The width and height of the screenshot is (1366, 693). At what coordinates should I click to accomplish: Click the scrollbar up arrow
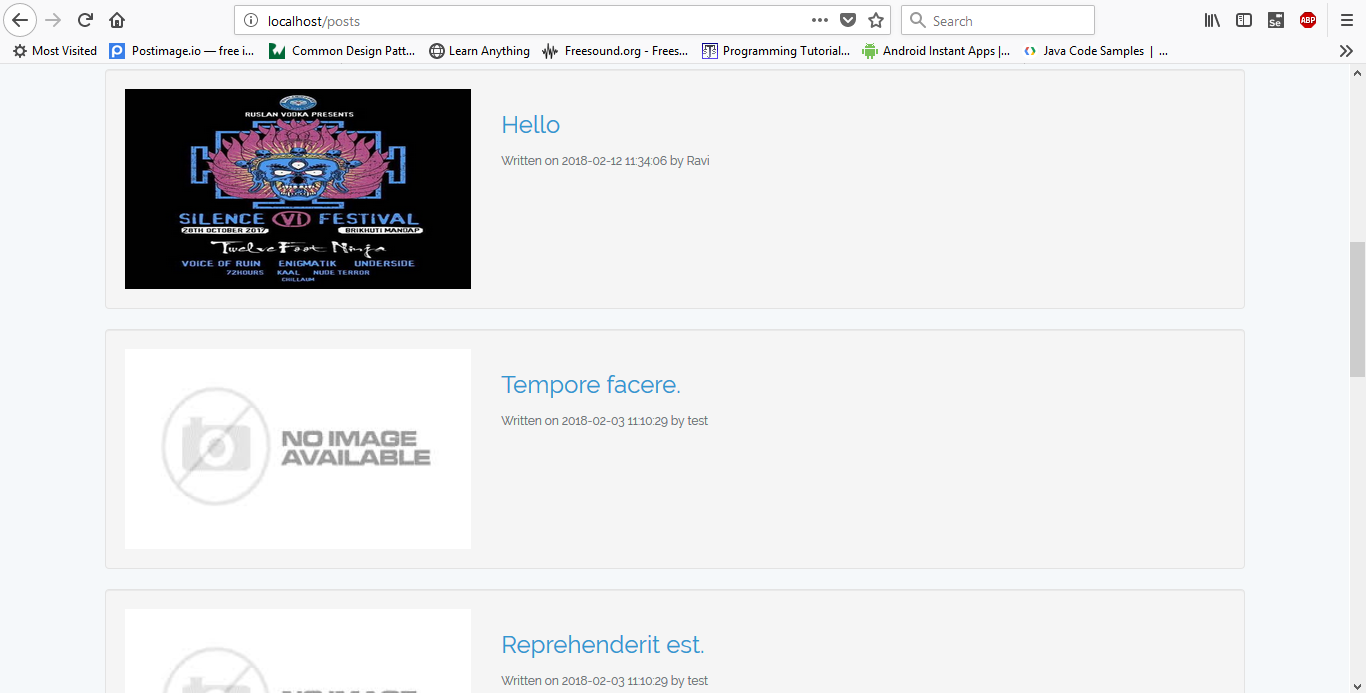point(1357,73)
